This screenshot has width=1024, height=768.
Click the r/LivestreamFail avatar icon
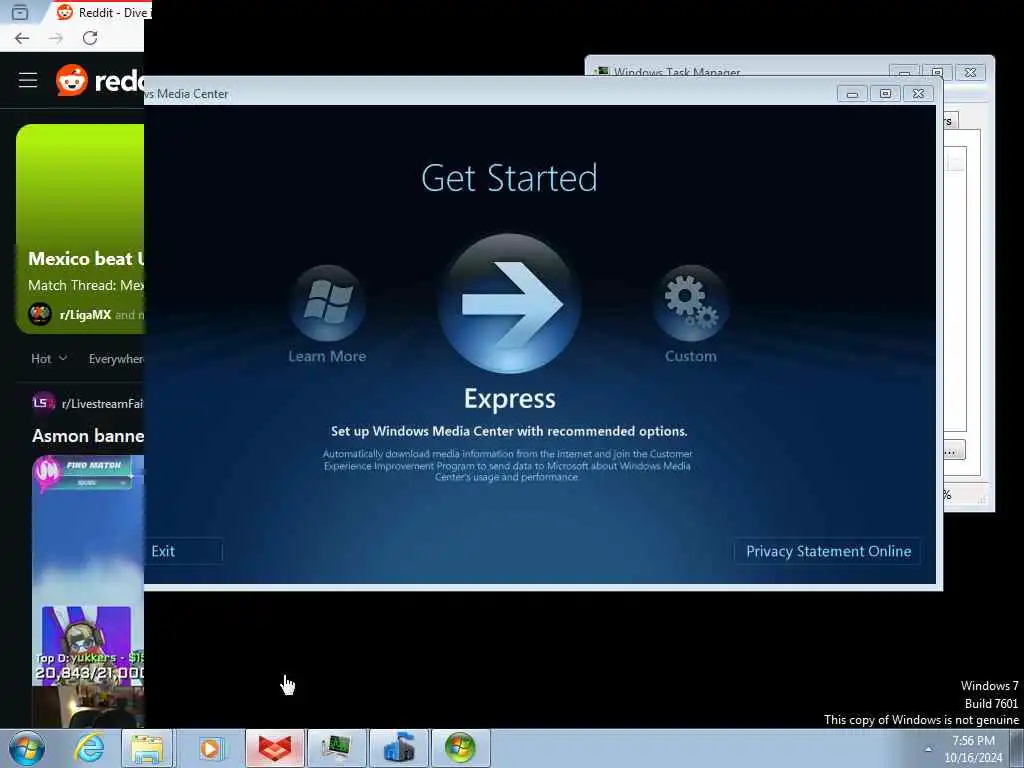(x=43, y=403)
